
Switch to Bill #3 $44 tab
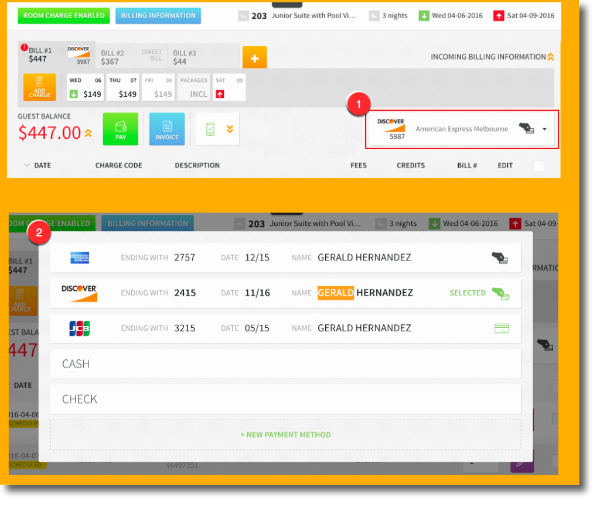[x=204, y=57]
